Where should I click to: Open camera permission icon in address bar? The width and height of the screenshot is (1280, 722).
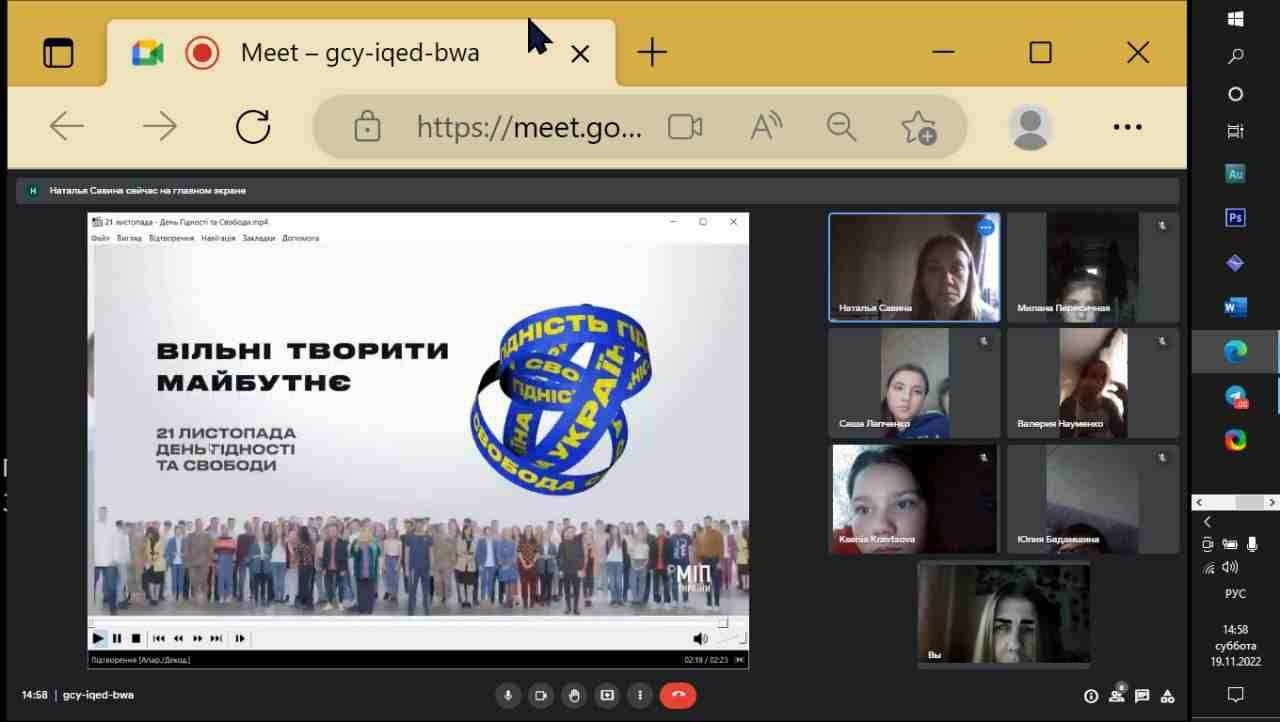685,127
